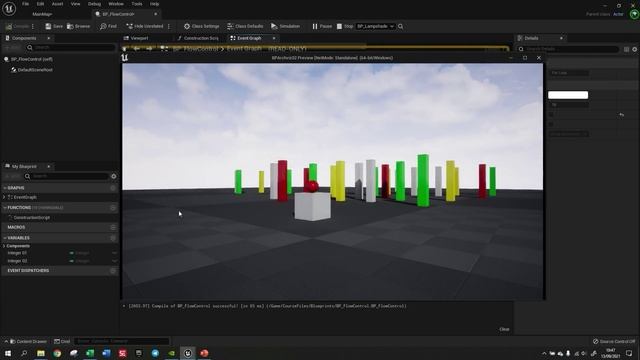Open the Cmd console dropdown
This screenshot has width=640, height=360.
[62, 341]
